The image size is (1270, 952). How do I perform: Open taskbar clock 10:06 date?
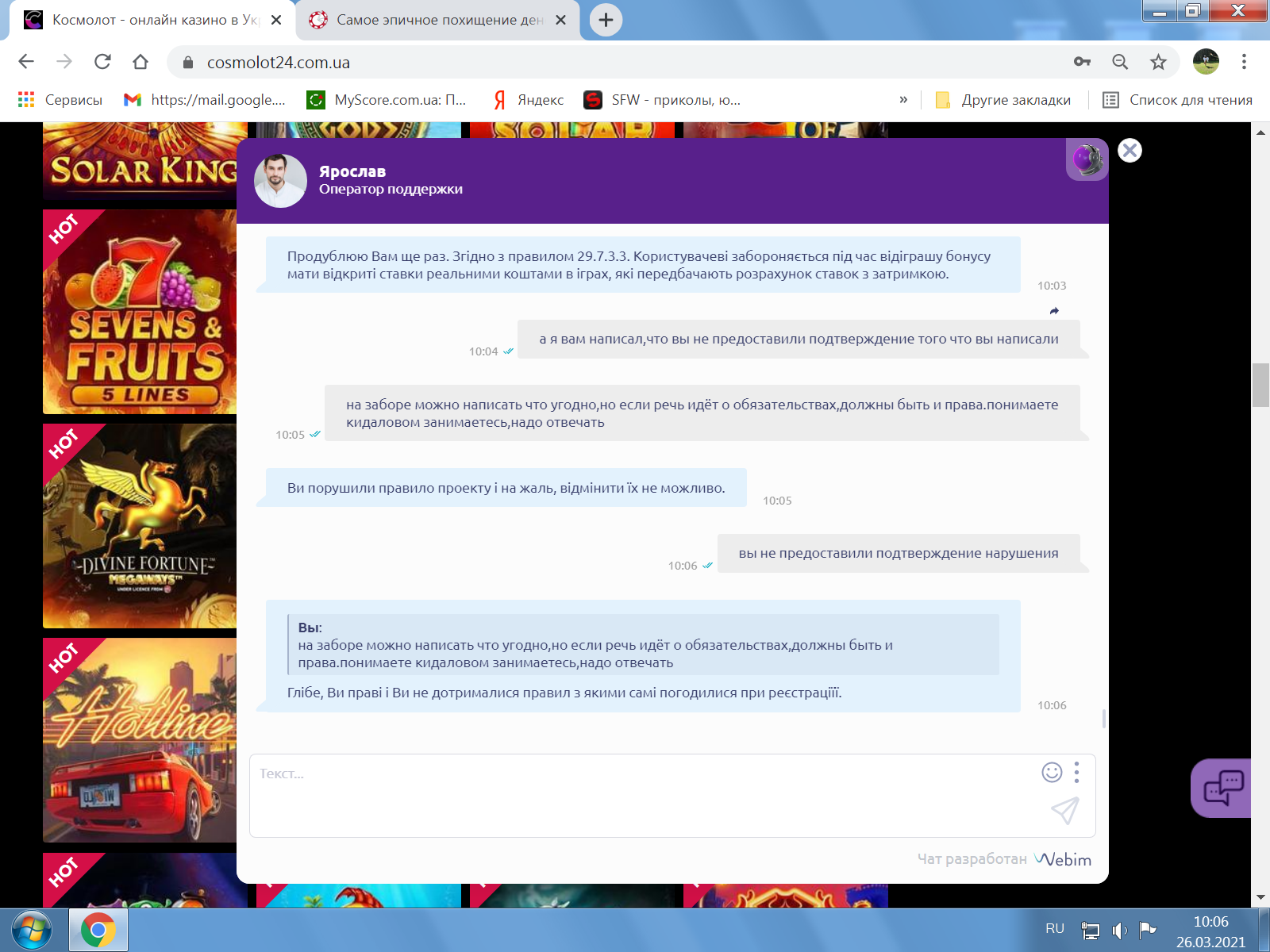click(x=1210, y=931)
